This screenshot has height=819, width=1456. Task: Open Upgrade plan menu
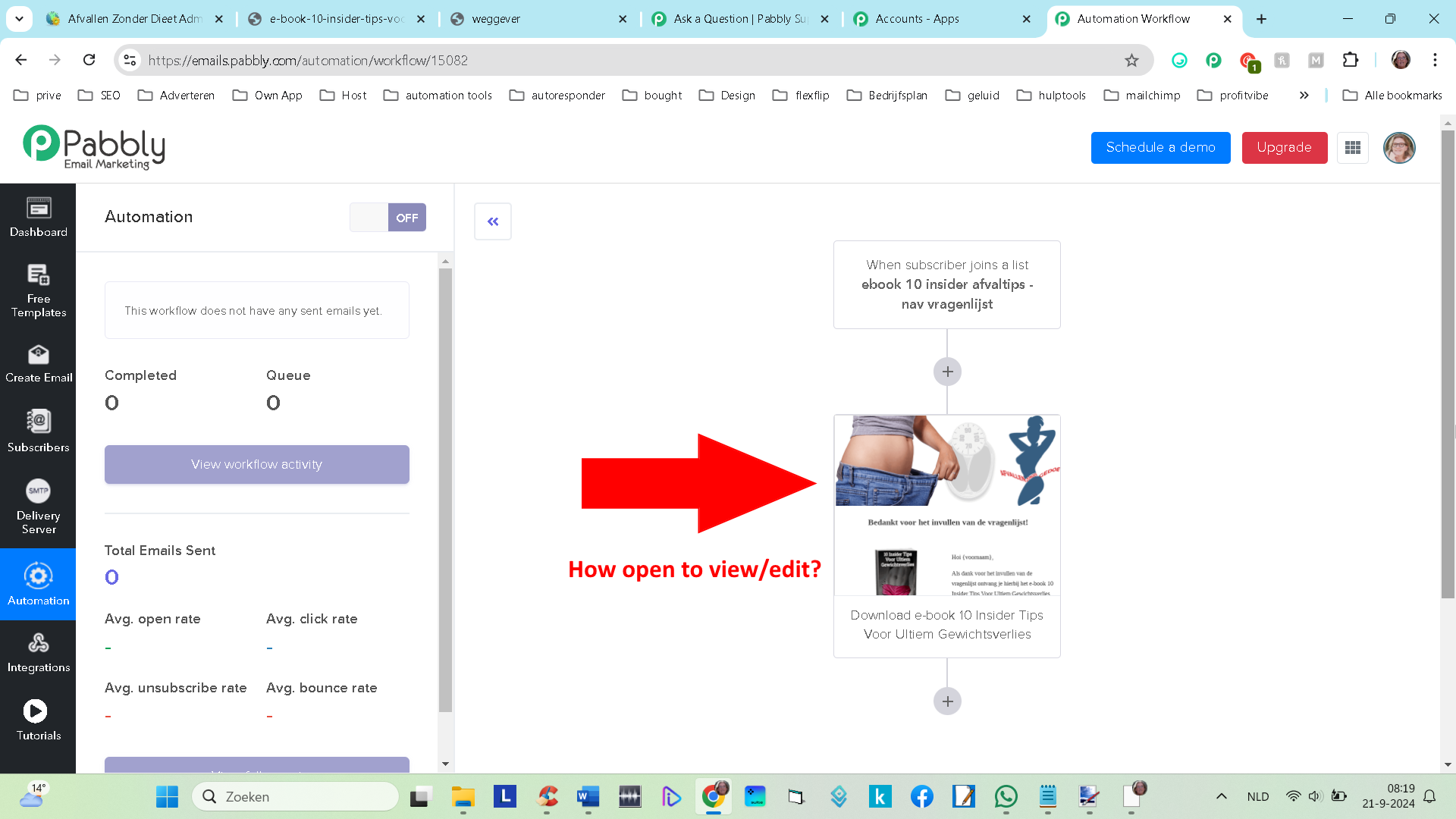1284,147
